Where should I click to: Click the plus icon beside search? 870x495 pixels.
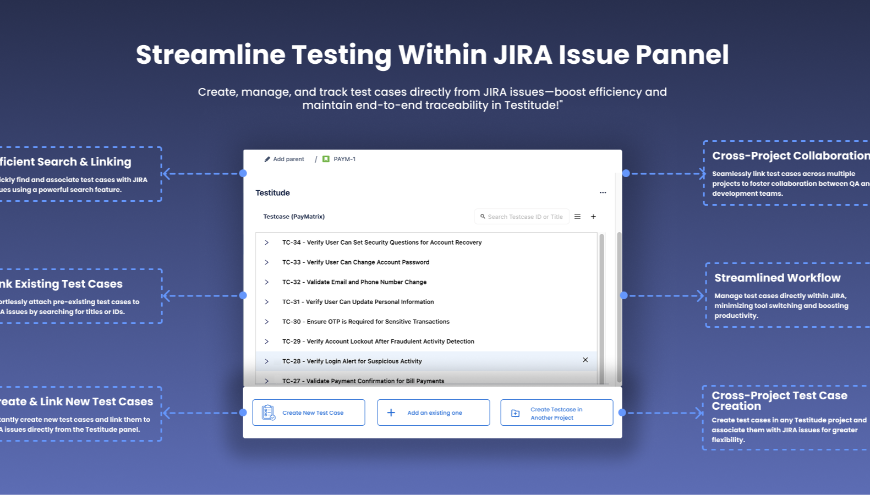[593, 216]
